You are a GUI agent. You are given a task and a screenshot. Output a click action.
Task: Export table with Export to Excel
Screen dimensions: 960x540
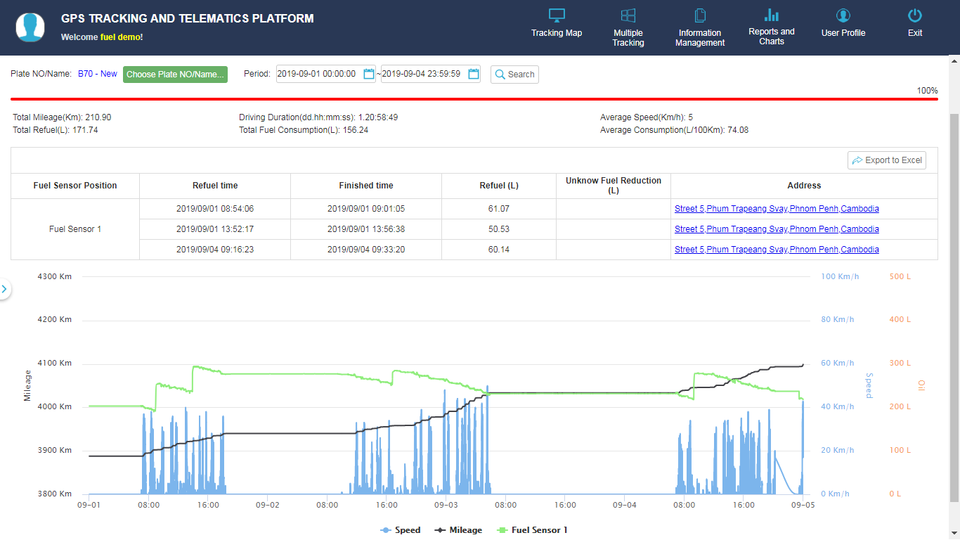pyautogui.click(x=887, y=160)
